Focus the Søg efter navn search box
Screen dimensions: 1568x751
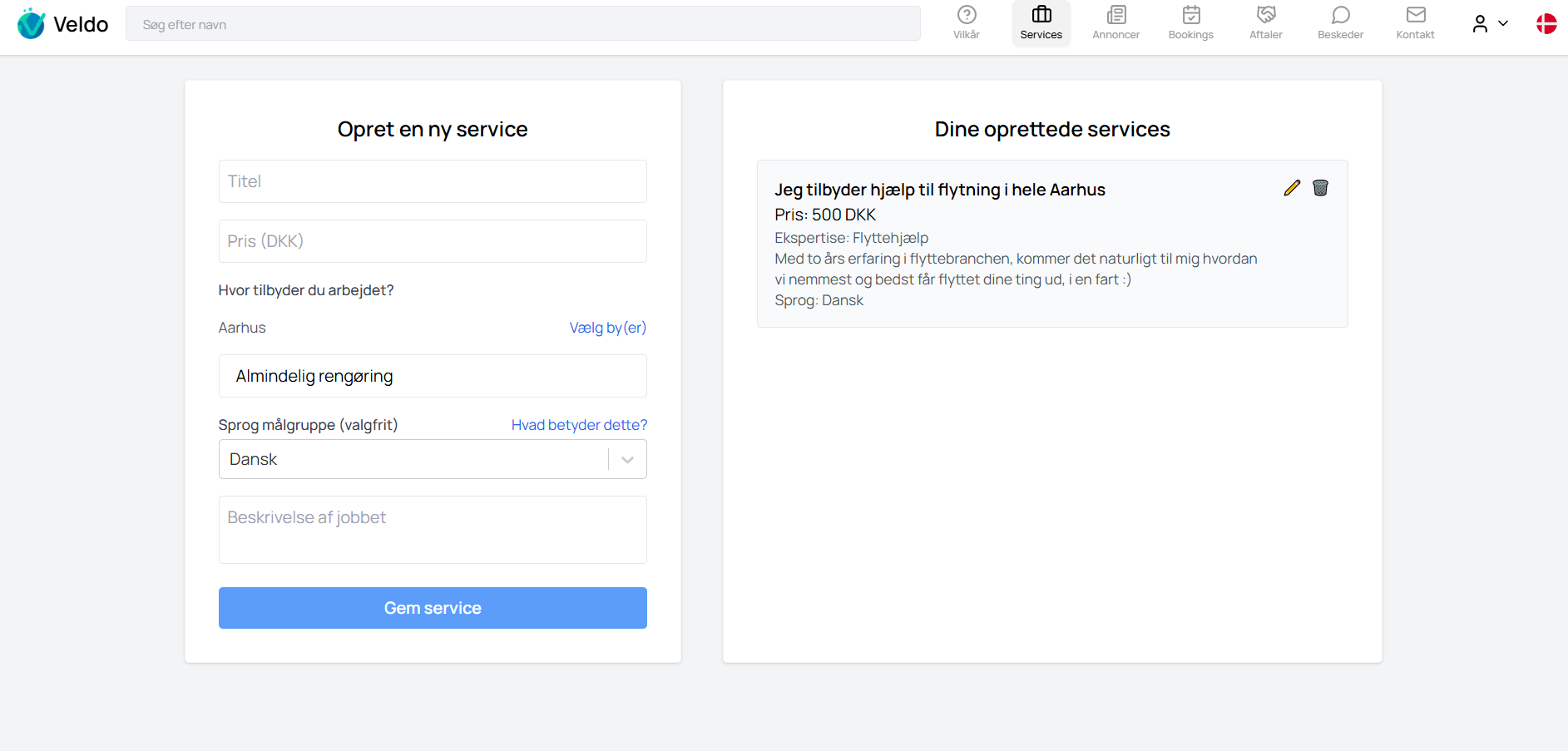coord(522,24)
